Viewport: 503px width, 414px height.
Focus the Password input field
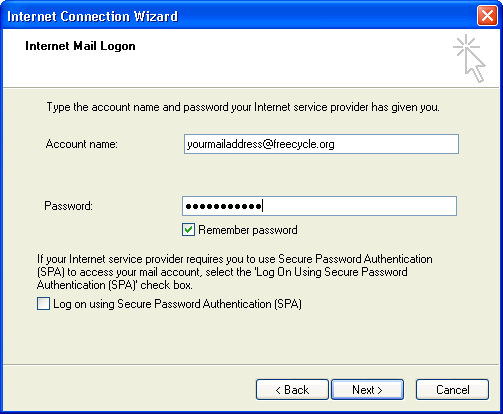click(319, 206)
